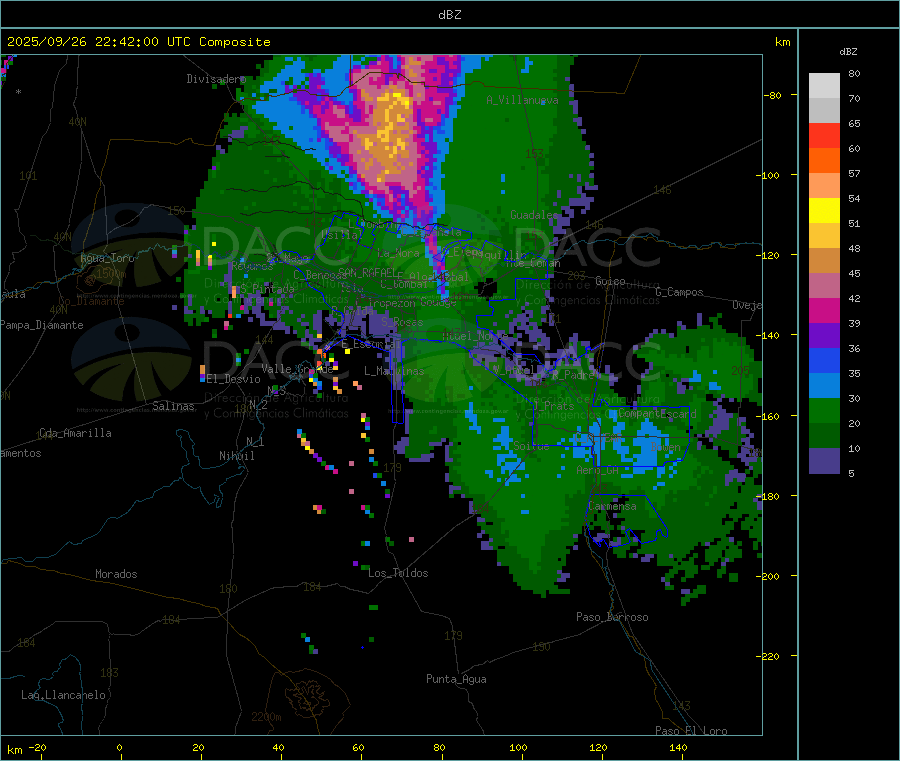Click the dBZ title at top
Image resolution: width=900 pixels, height=761 pixels.
[x=449, y=15]
